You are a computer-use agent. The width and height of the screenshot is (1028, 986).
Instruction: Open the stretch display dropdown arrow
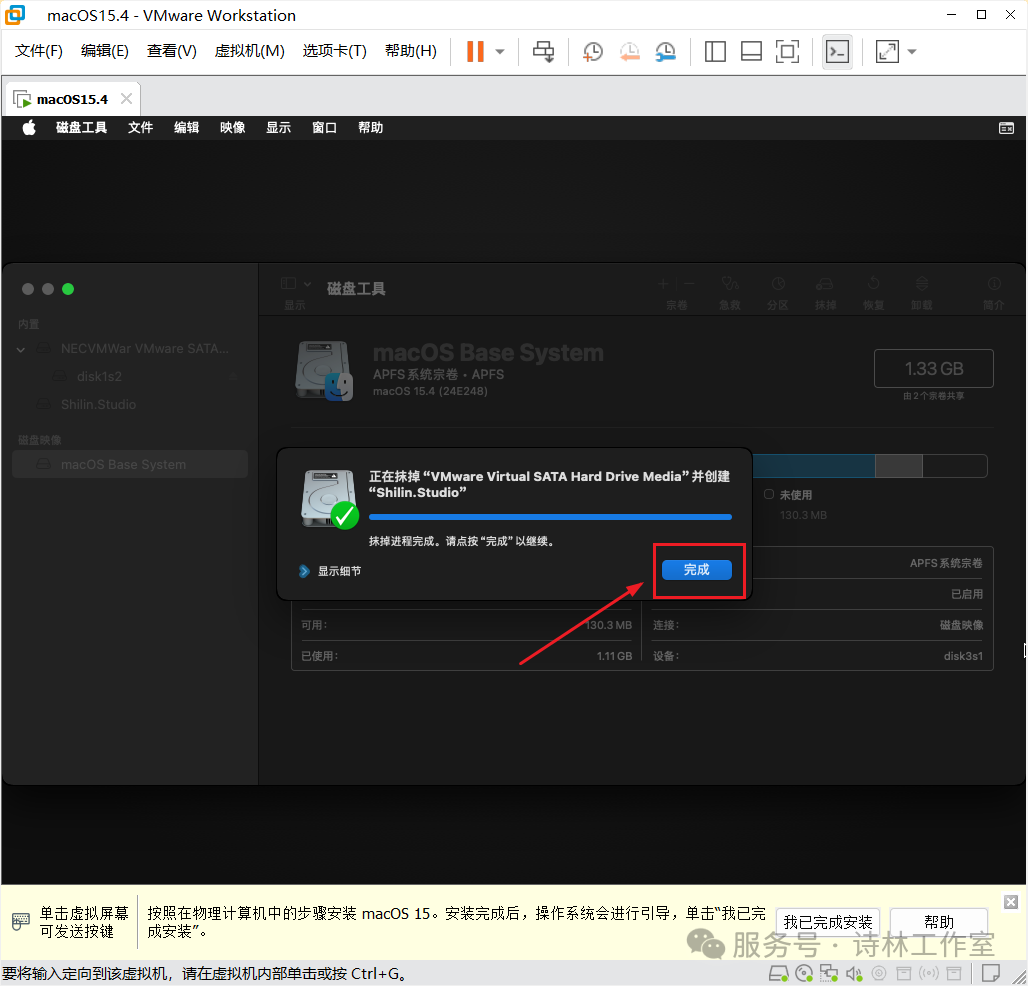point(912,52)
